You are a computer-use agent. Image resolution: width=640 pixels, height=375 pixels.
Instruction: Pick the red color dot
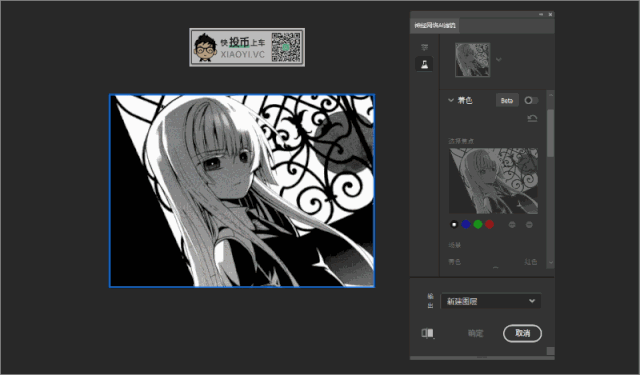pos(489,224)
